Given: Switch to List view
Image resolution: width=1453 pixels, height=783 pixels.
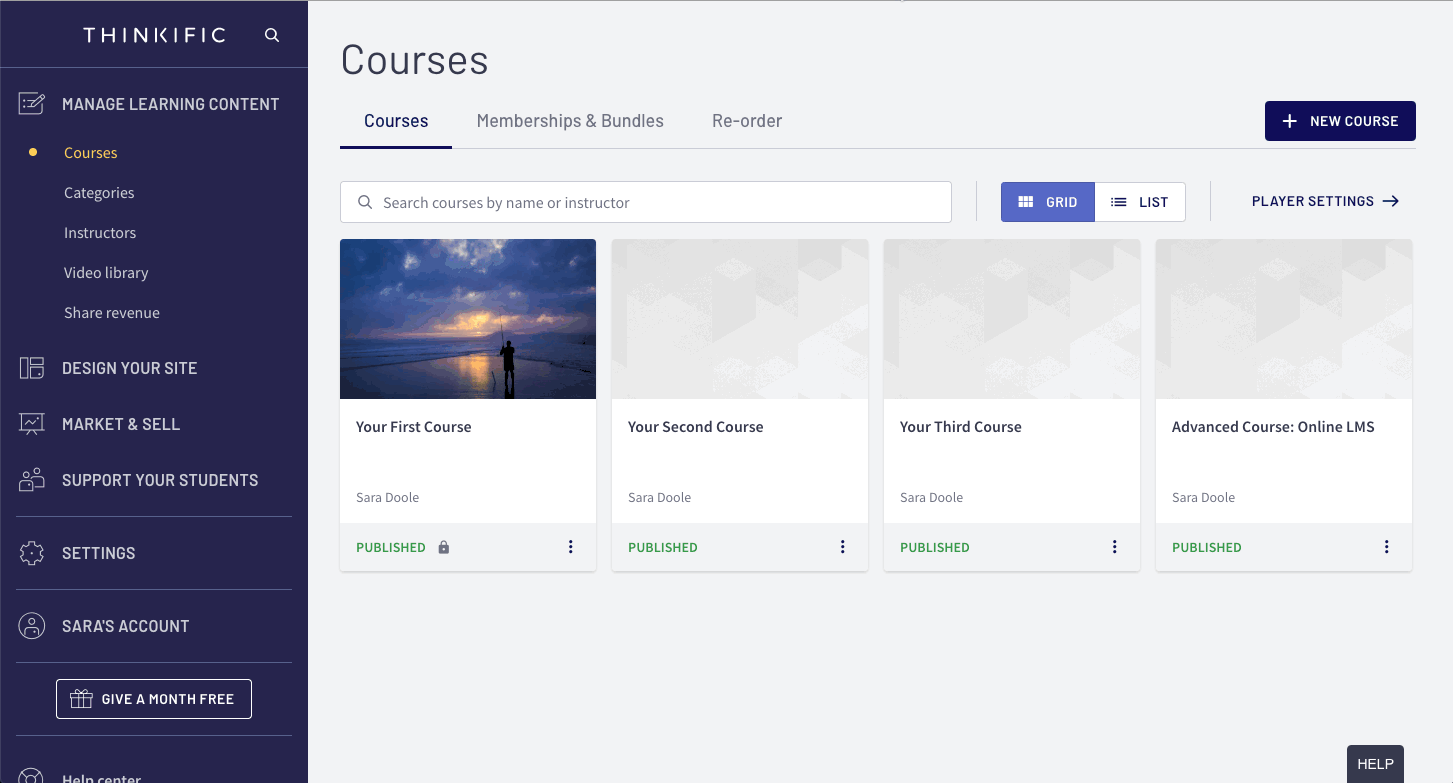Looking at the screenshot, I should (x=1140, y=202).
